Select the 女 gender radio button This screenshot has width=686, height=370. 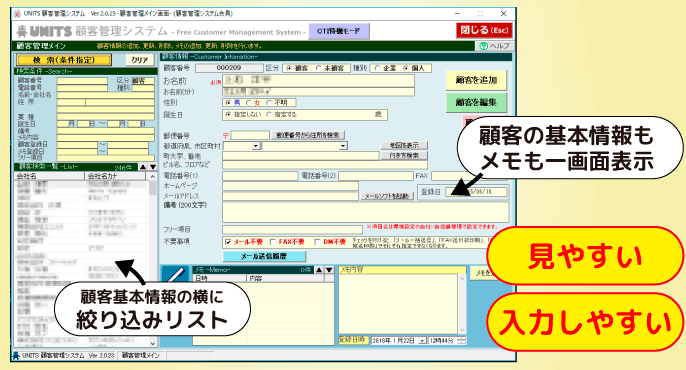(248, 103)
